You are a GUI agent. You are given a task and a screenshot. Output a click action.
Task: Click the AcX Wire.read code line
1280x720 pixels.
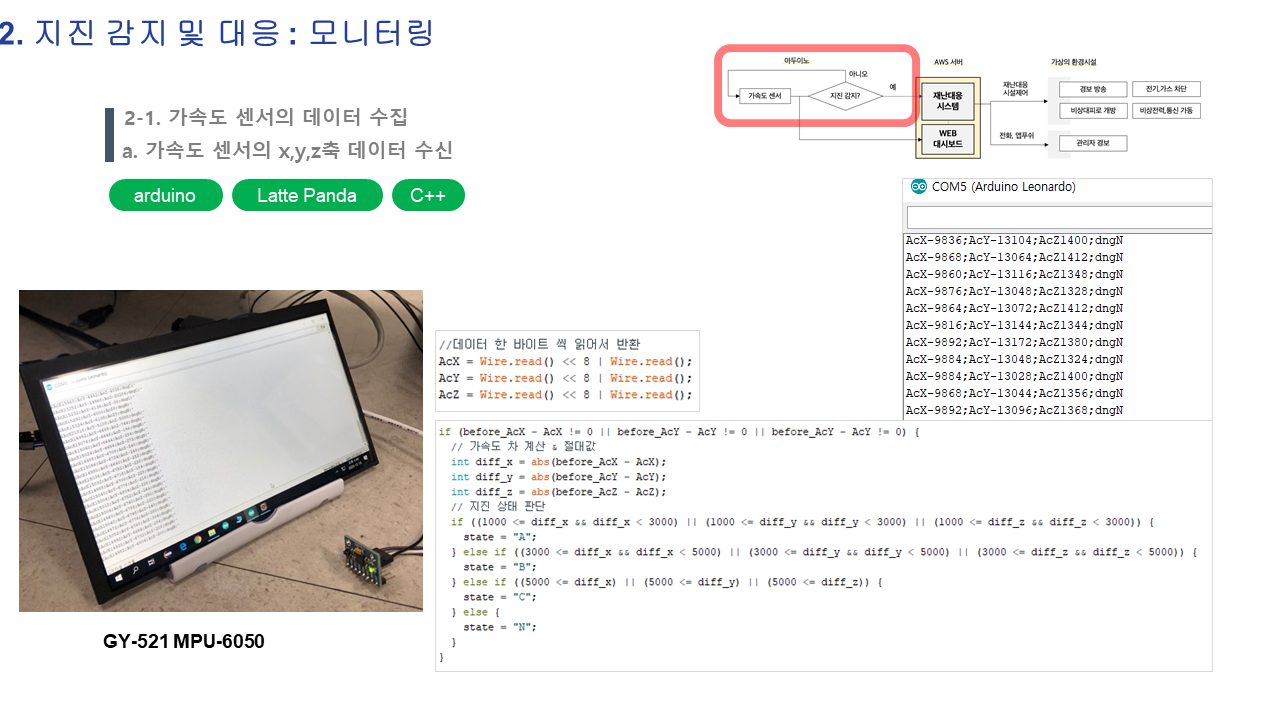[x=565, y=362]
